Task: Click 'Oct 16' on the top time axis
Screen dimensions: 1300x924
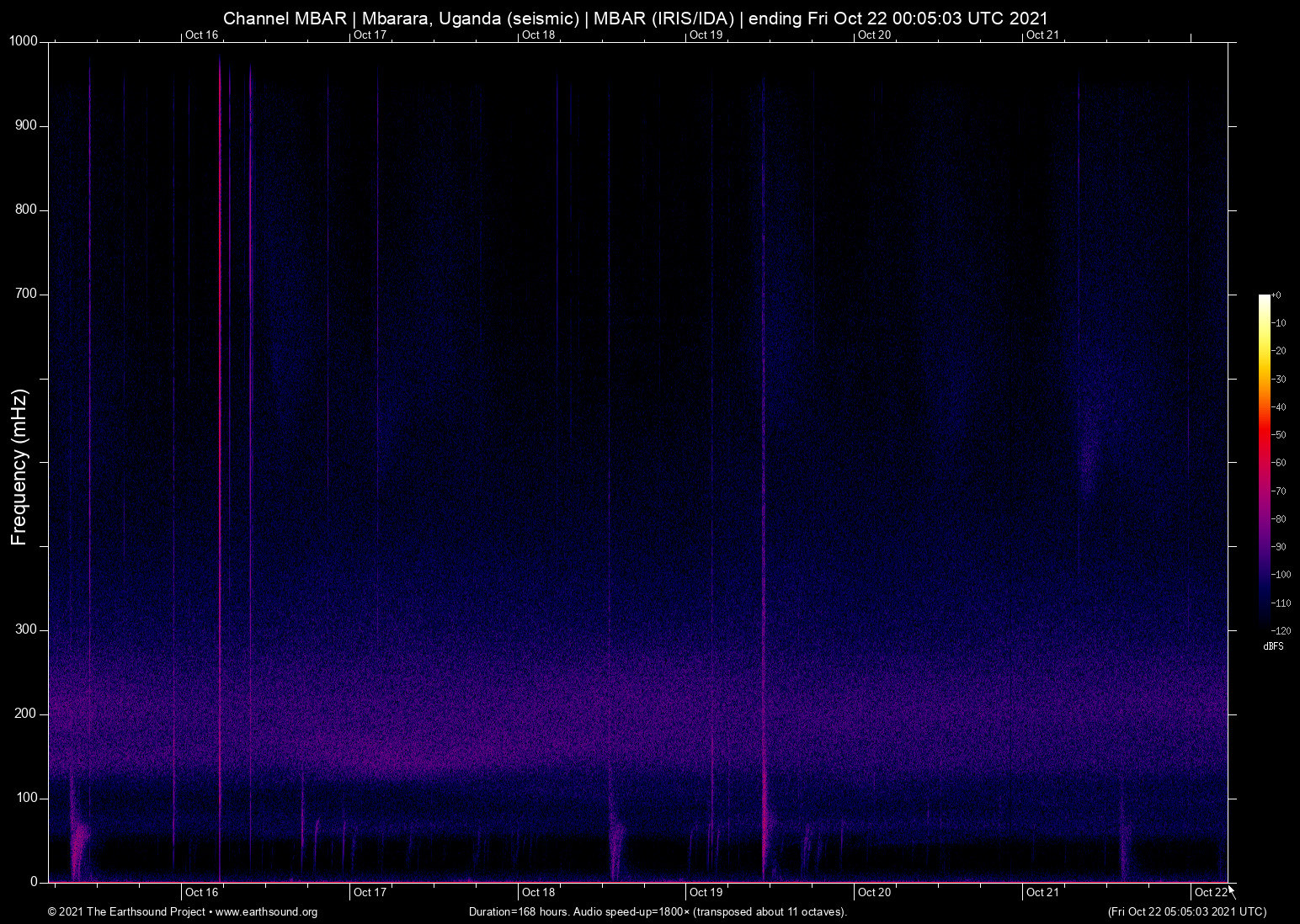Action: 202,35
